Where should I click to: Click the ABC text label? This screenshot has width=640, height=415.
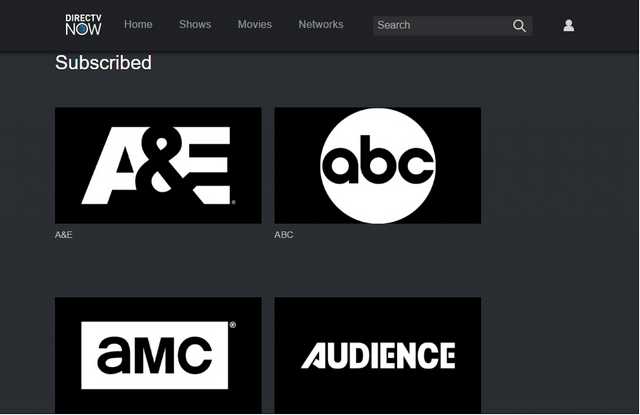click(x=284, y=235)
